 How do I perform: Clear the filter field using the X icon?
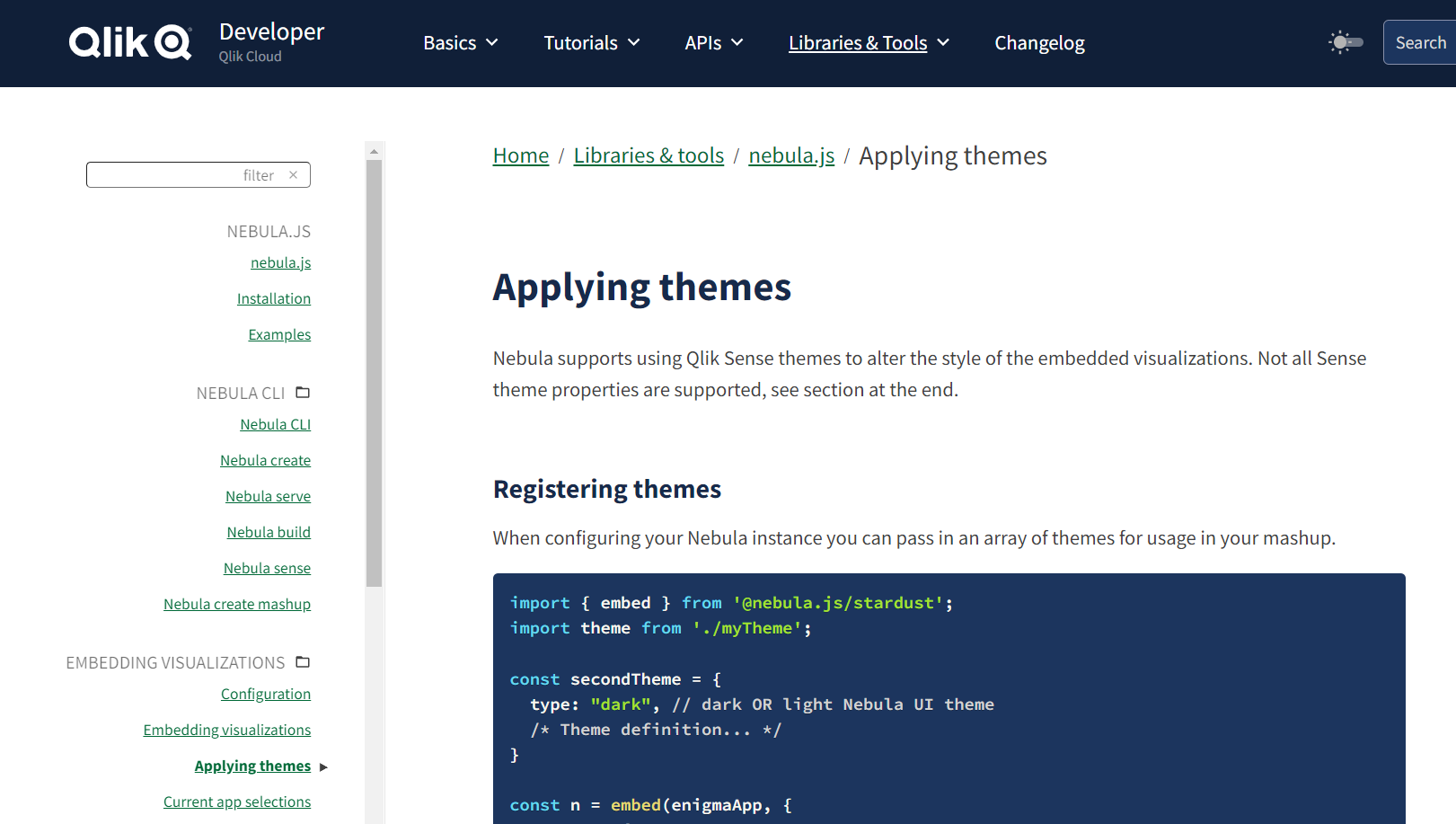pyautogui.click(x=294, y=174)
